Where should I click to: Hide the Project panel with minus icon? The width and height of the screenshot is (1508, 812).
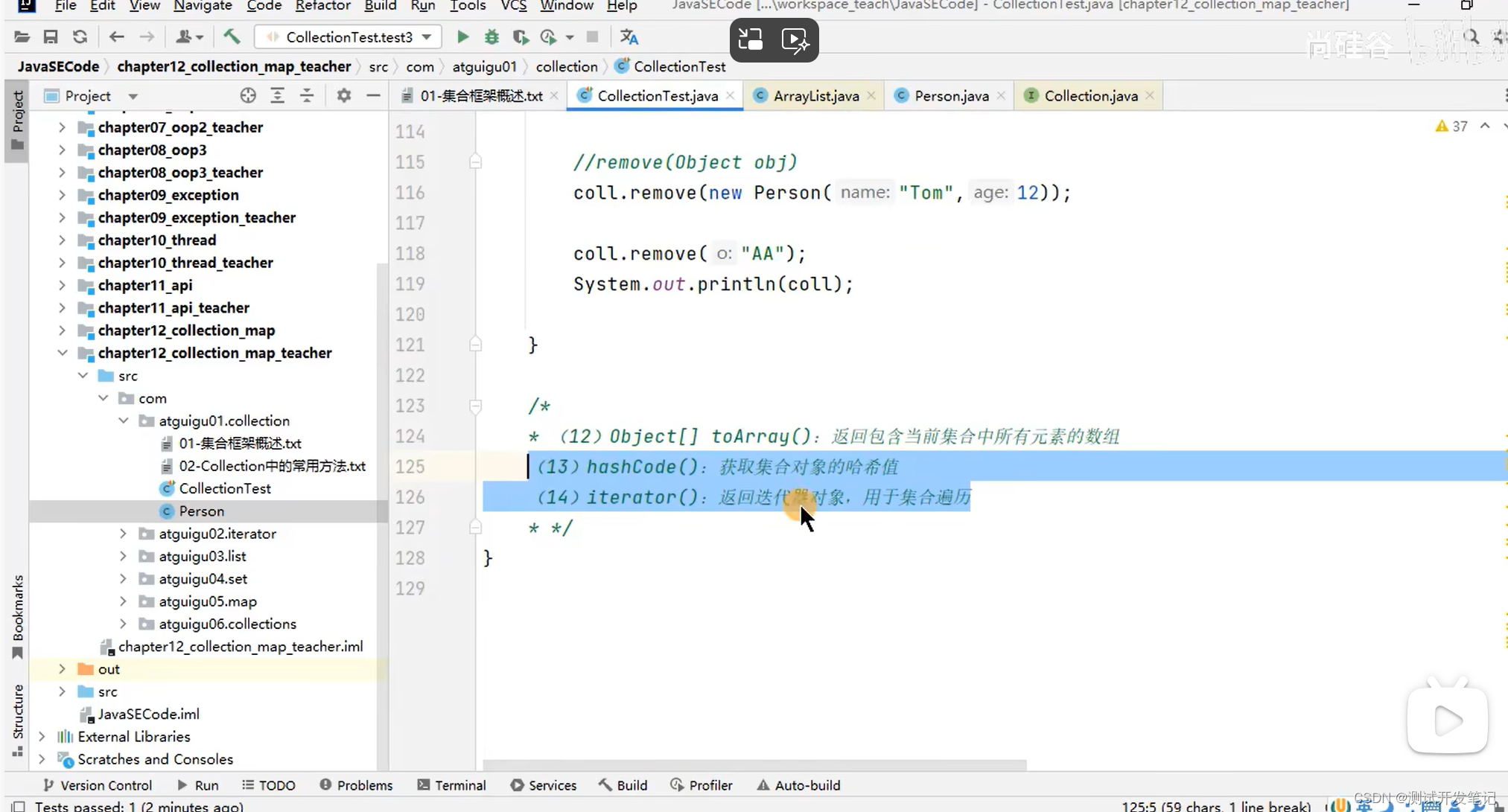coord(373,95)
